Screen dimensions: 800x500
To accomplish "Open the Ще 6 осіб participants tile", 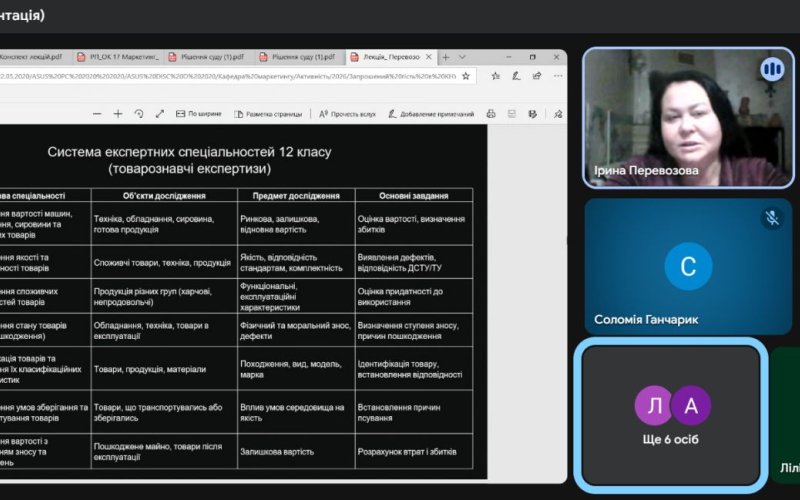I will pyautogui.click(x=672, y=415).
